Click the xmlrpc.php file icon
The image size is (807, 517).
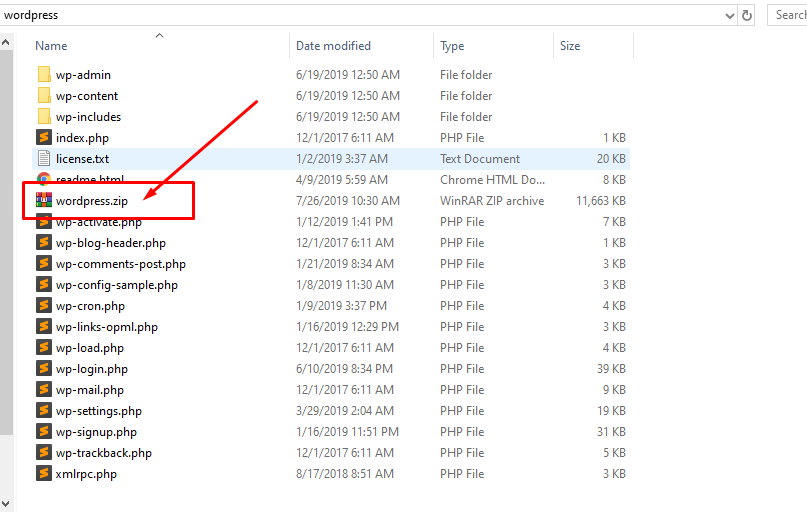coord(44,473)
